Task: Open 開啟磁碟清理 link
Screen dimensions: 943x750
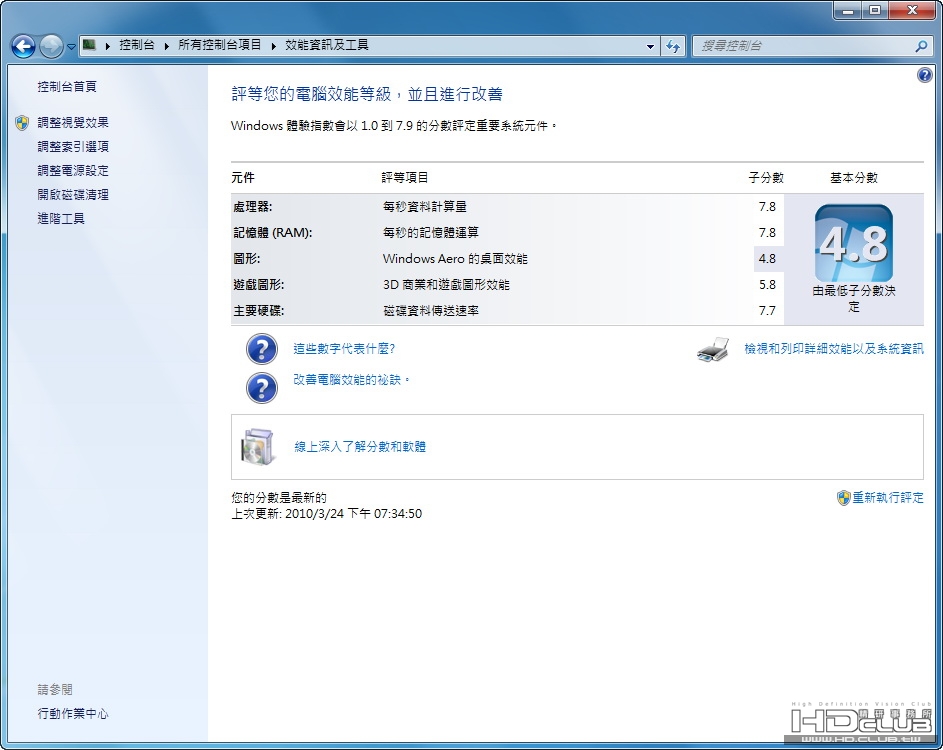Action: (x=73, y=195)
